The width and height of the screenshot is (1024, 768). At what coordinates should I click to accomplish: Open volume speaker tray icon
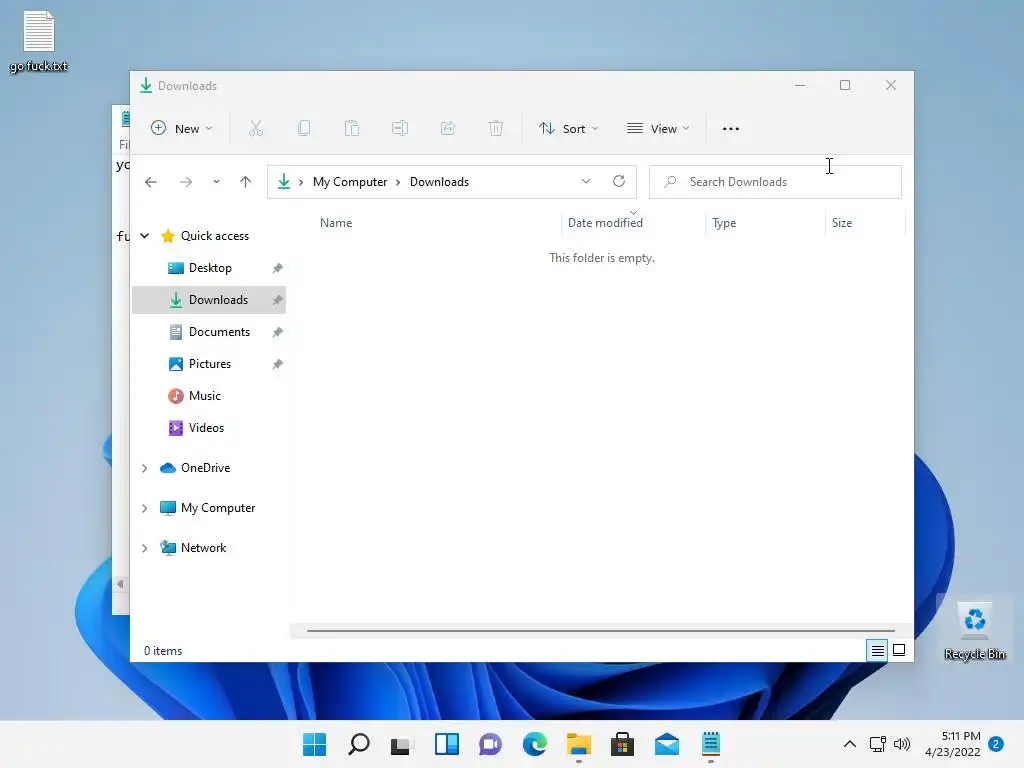click(x=902, y=744)
